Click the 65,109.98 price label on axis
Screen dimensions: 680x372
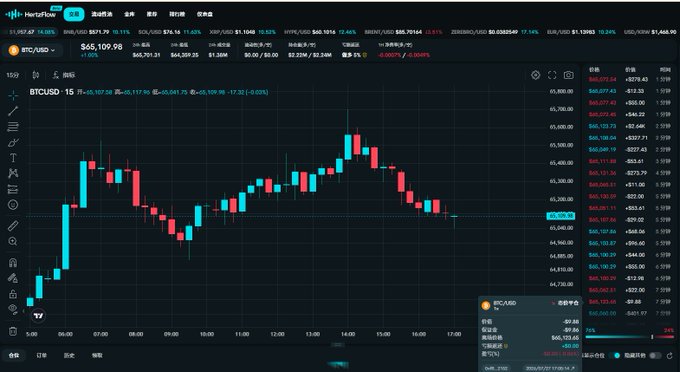[x=561, y=216]
